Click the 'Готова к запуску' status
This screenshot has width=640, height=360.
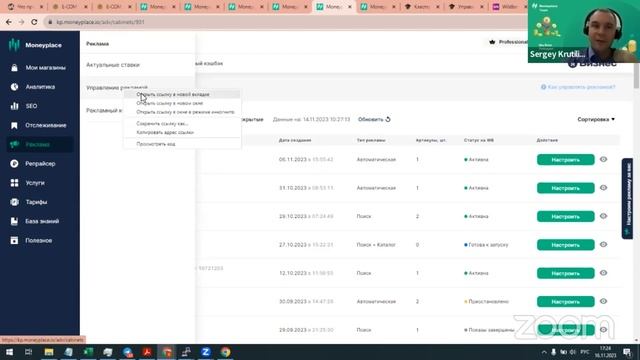click(x=486, y=245)
